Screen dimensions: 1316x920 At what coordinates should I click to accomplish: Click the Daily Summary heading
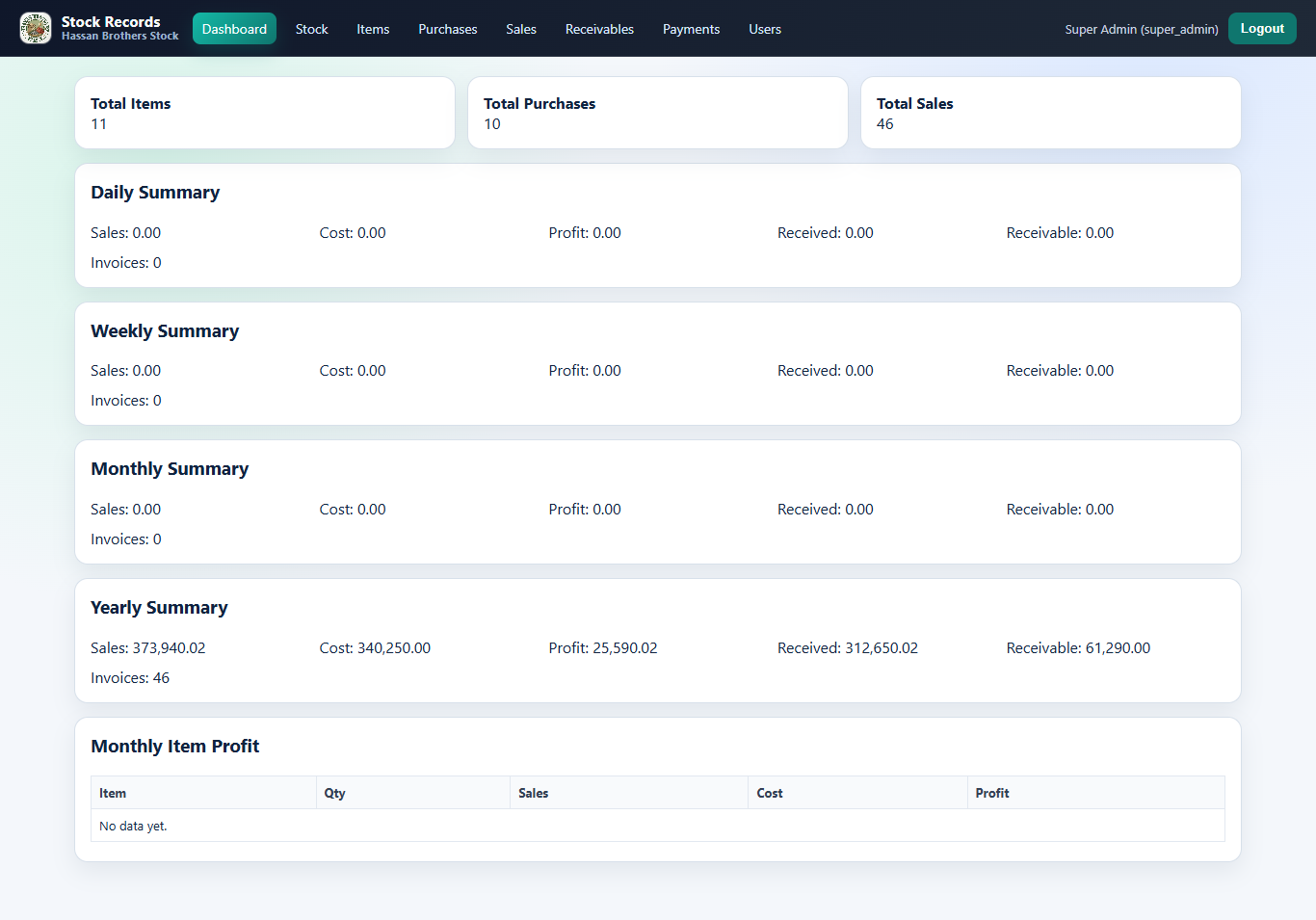click(155, 192)
